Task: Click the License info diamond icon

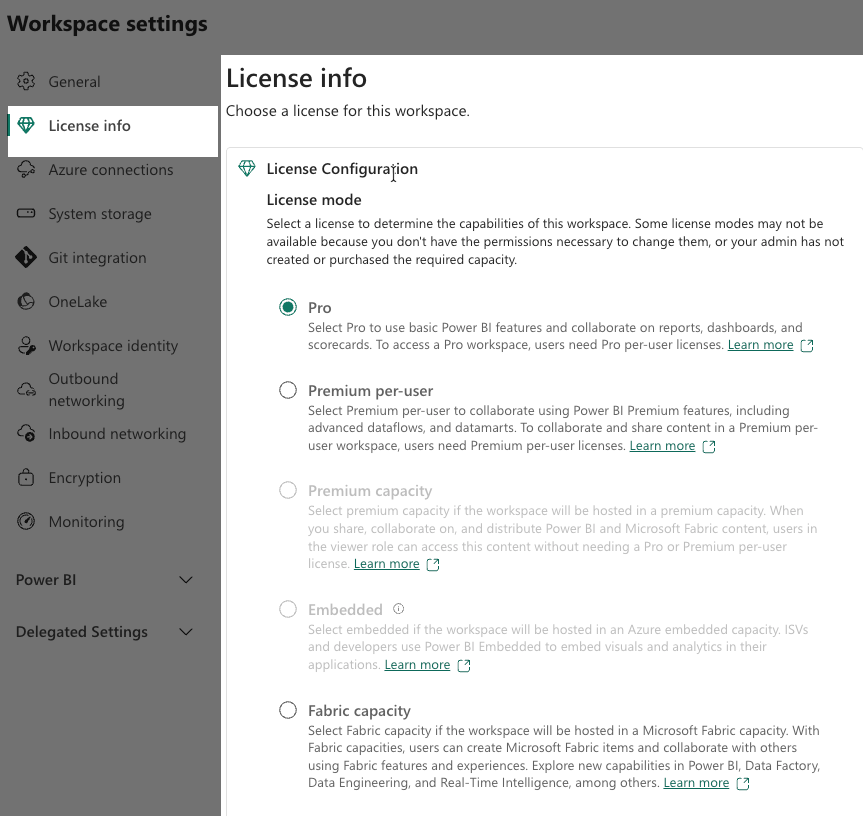Action: tap(26, 125)
